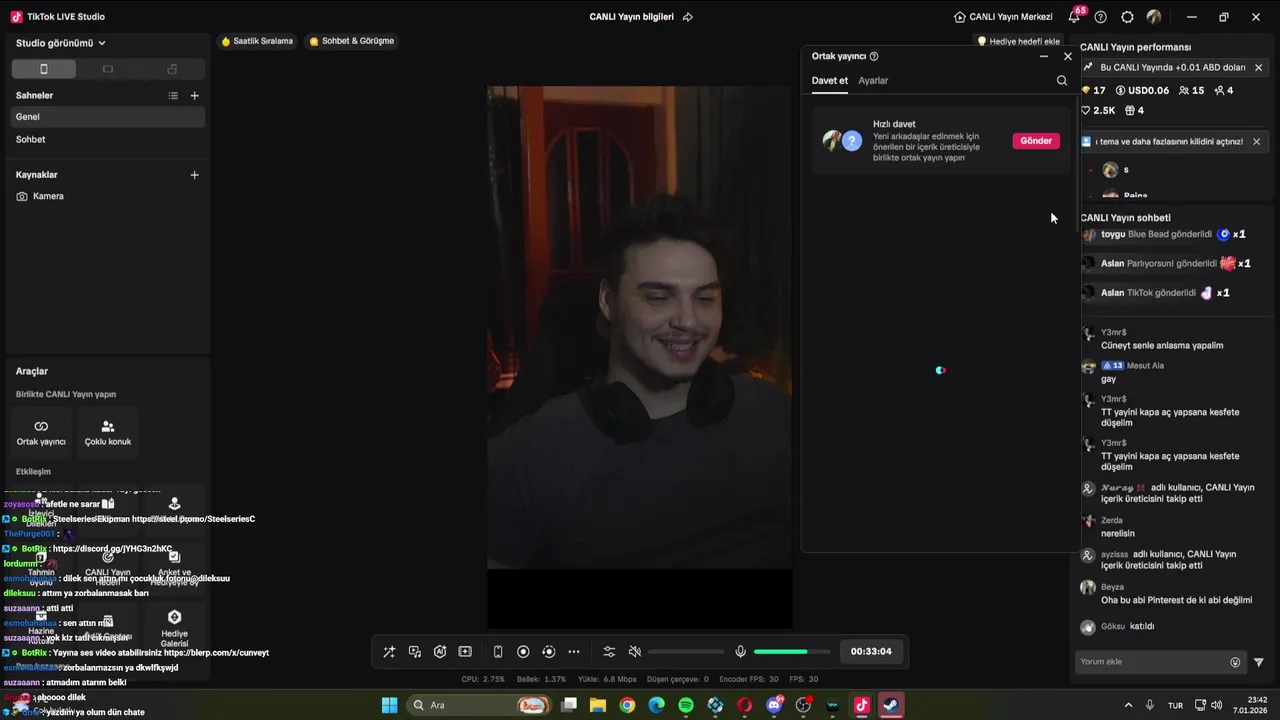The height and width of the screenshot is (720, 1280).
Task: Open the emoji picker in comment box
Action: [1235, 662]
